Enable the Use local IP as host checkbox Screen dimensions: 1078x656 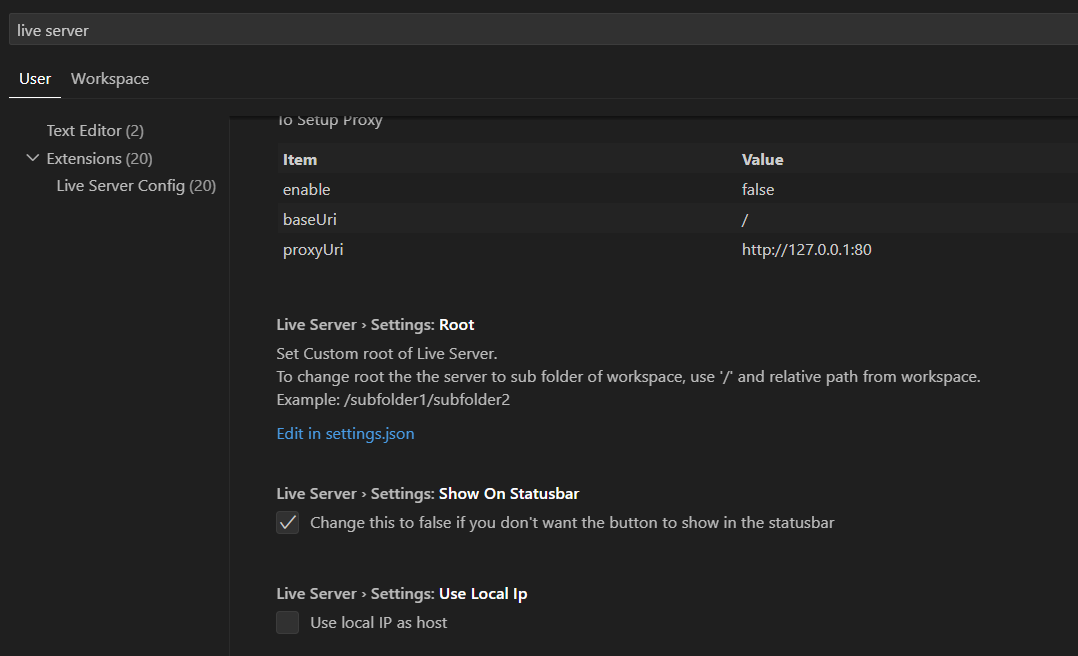point(287,622)
